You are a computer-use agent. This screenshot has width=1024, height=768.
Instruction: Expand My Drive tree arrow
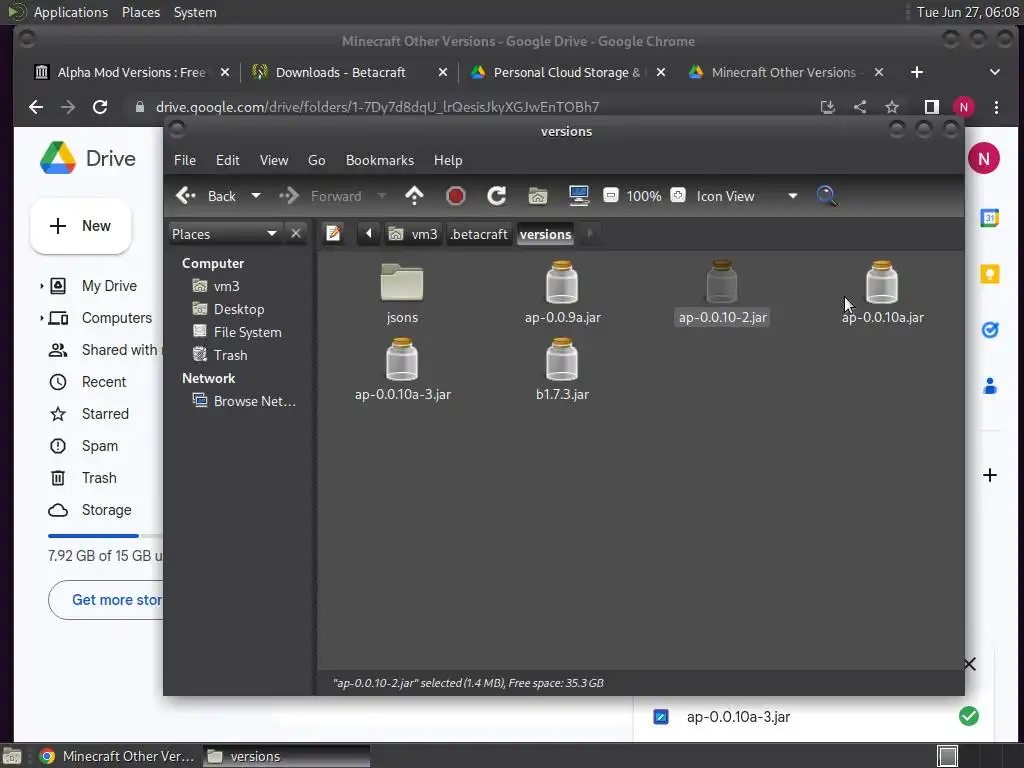click(41, 286)
